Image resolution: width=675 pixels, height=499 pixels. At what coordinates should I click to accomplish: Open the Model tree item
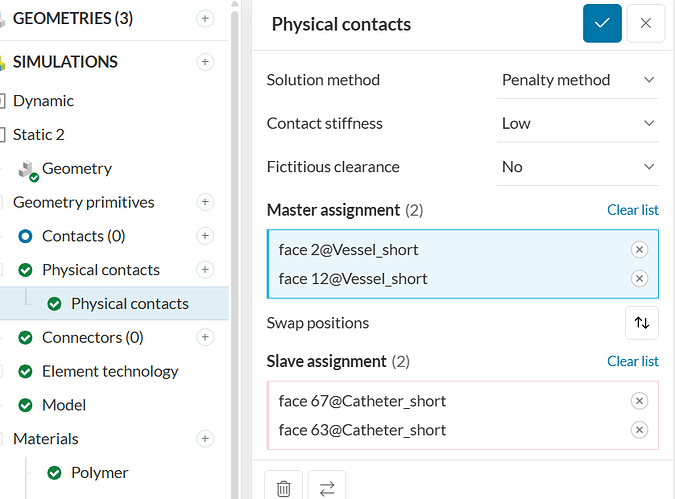[x=64, y=405]
